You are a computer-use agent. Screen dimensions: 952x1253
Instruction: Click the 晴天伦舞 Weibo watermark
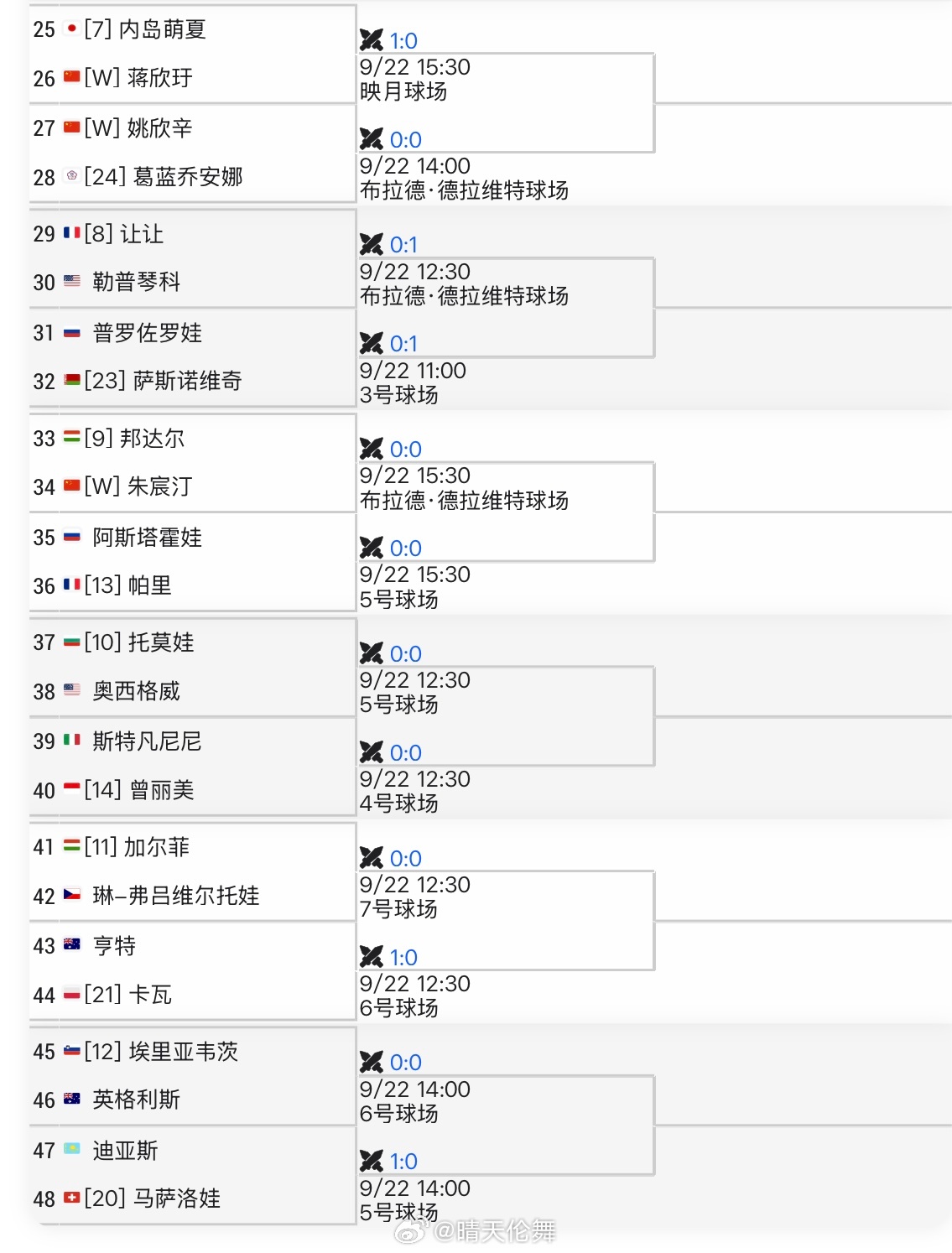point(476,1231)
